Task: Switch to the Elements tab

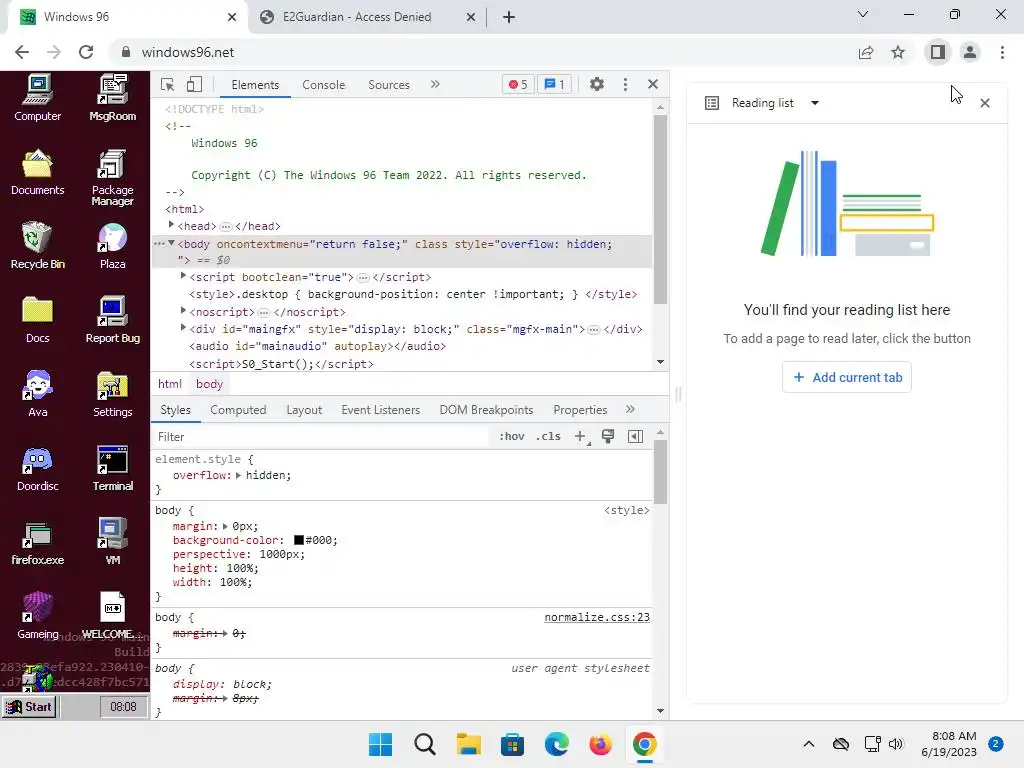Action: [x=255, y=85]
